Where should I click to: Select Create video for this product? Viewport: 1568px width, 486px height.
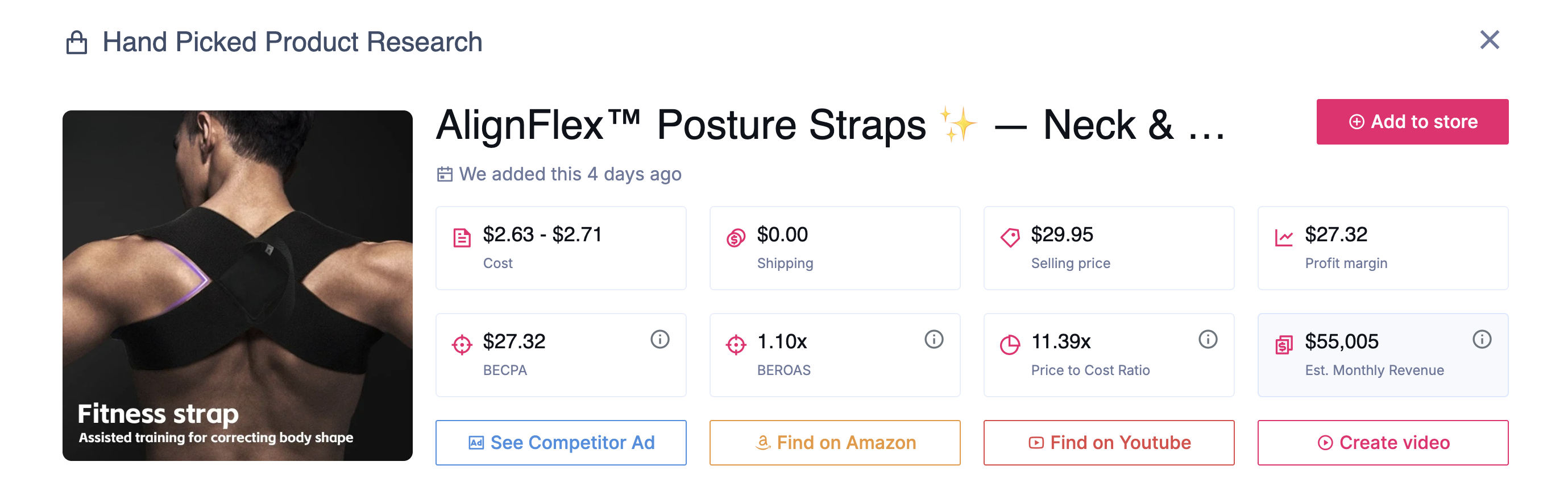(x=1382, y=443)
